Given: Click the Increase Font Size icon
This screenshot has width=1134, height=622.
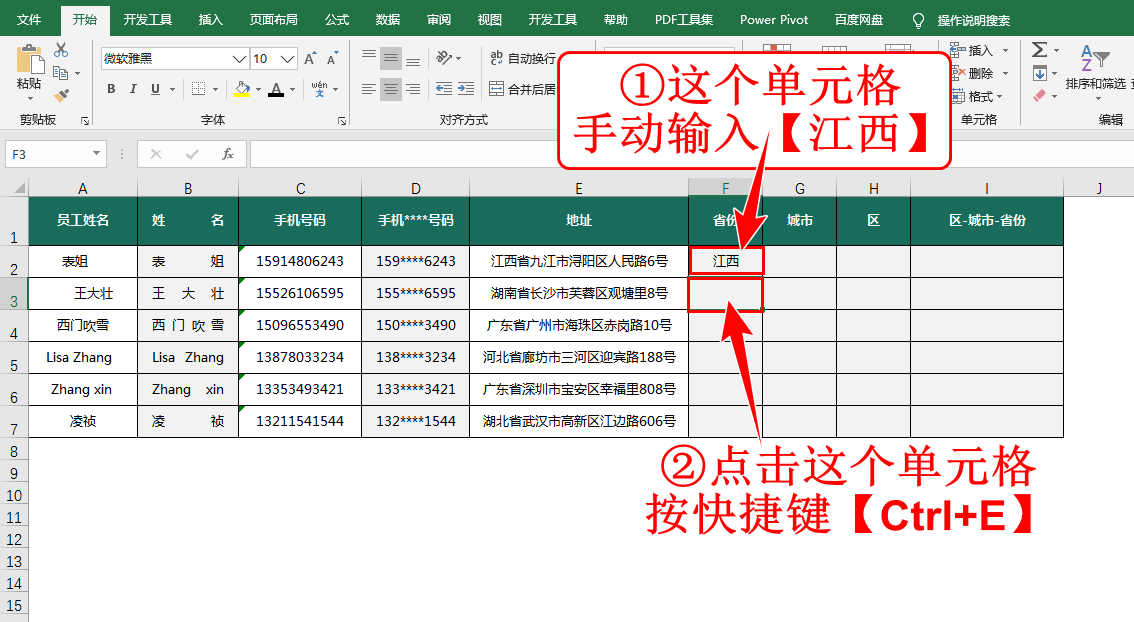Looking at the screenshot, I should tap(309, 59).
